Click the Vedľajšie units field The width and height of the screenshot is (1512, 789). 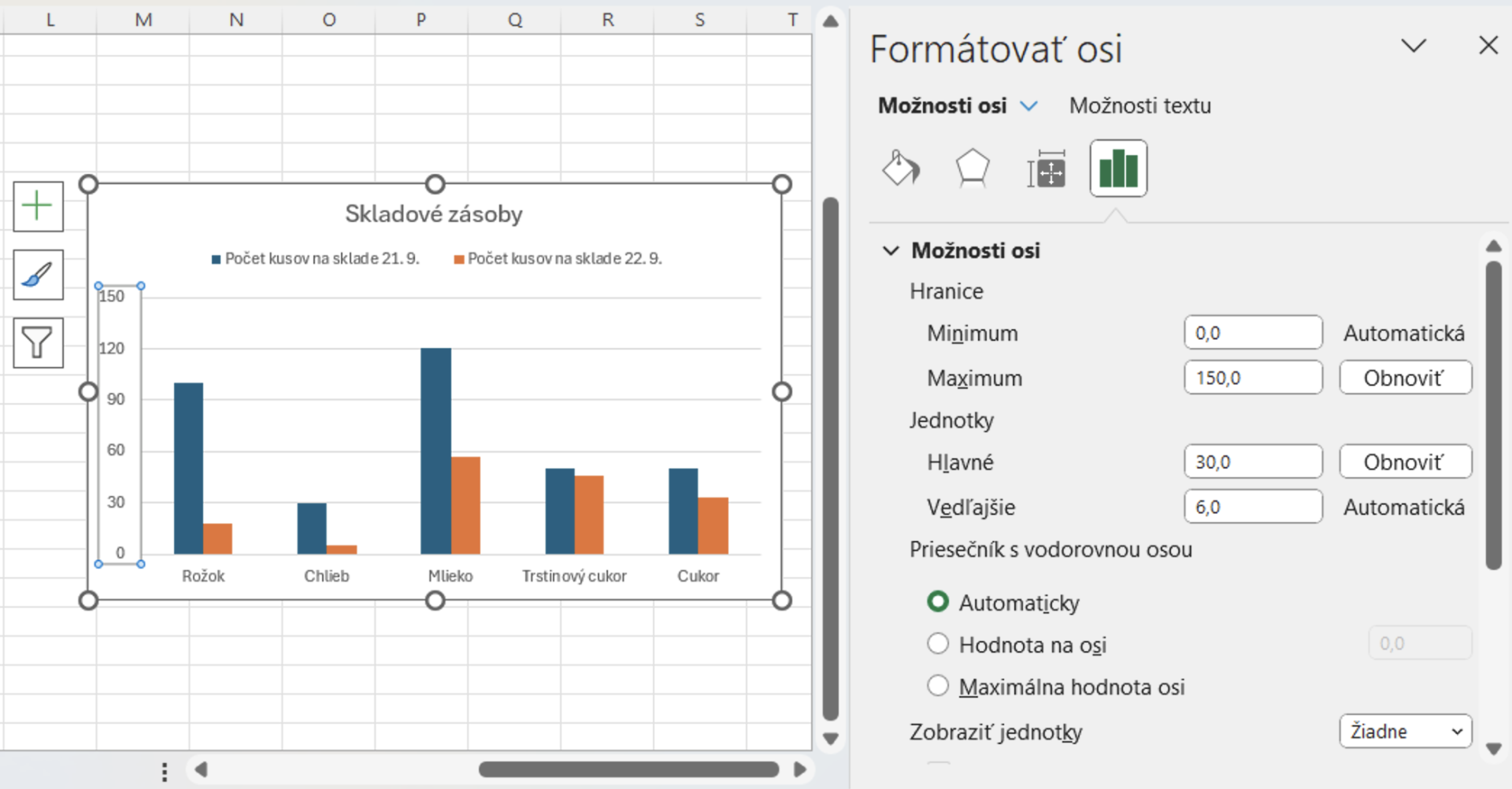pyautogui.click(x=1253, y=506)
